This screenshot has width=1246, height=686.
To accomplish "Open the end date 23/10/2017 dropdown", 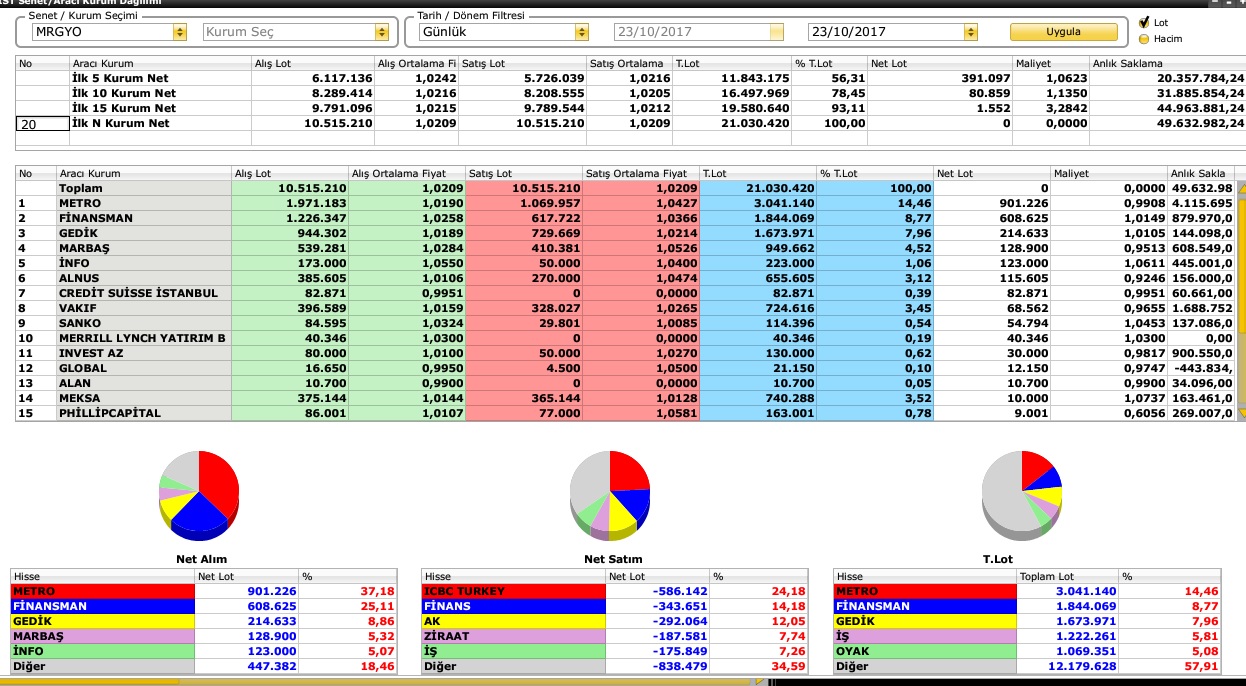I will [x=970, y=32].
